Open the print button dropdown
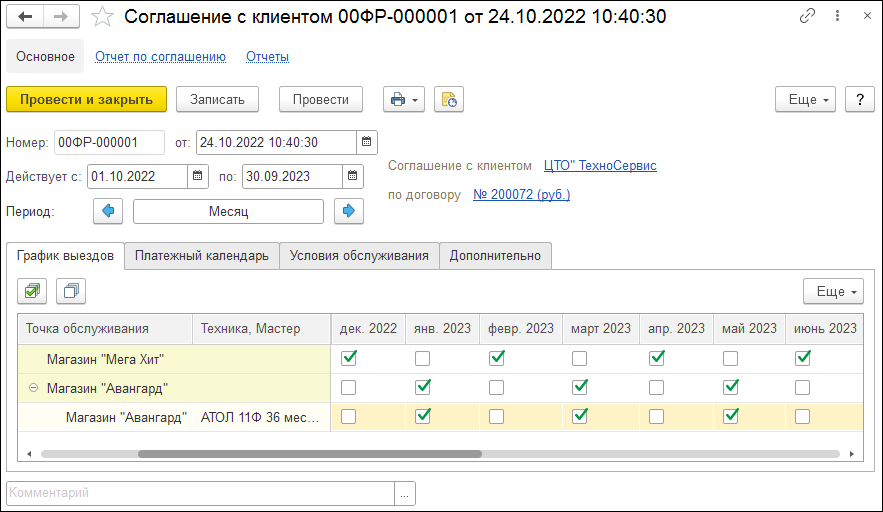The height and width of the screenshot is (512, 883). [404, 99]
